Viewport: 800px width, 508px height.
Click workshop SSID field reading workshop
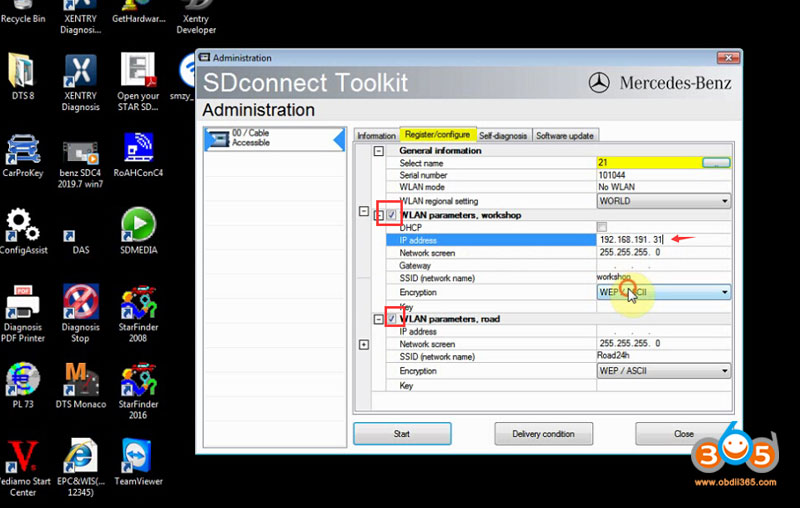pyautogui.click(x=663, y=278)
